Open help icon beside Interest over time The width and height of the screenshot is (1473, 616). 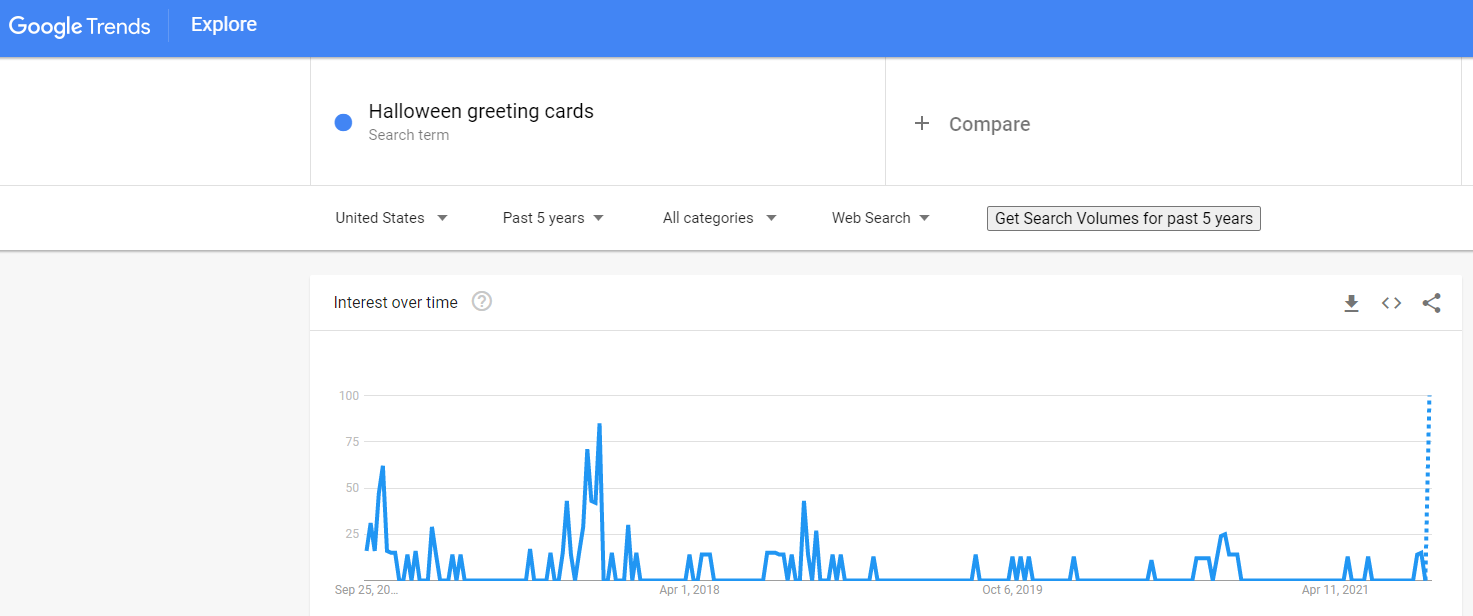click(x=482, y=301)
